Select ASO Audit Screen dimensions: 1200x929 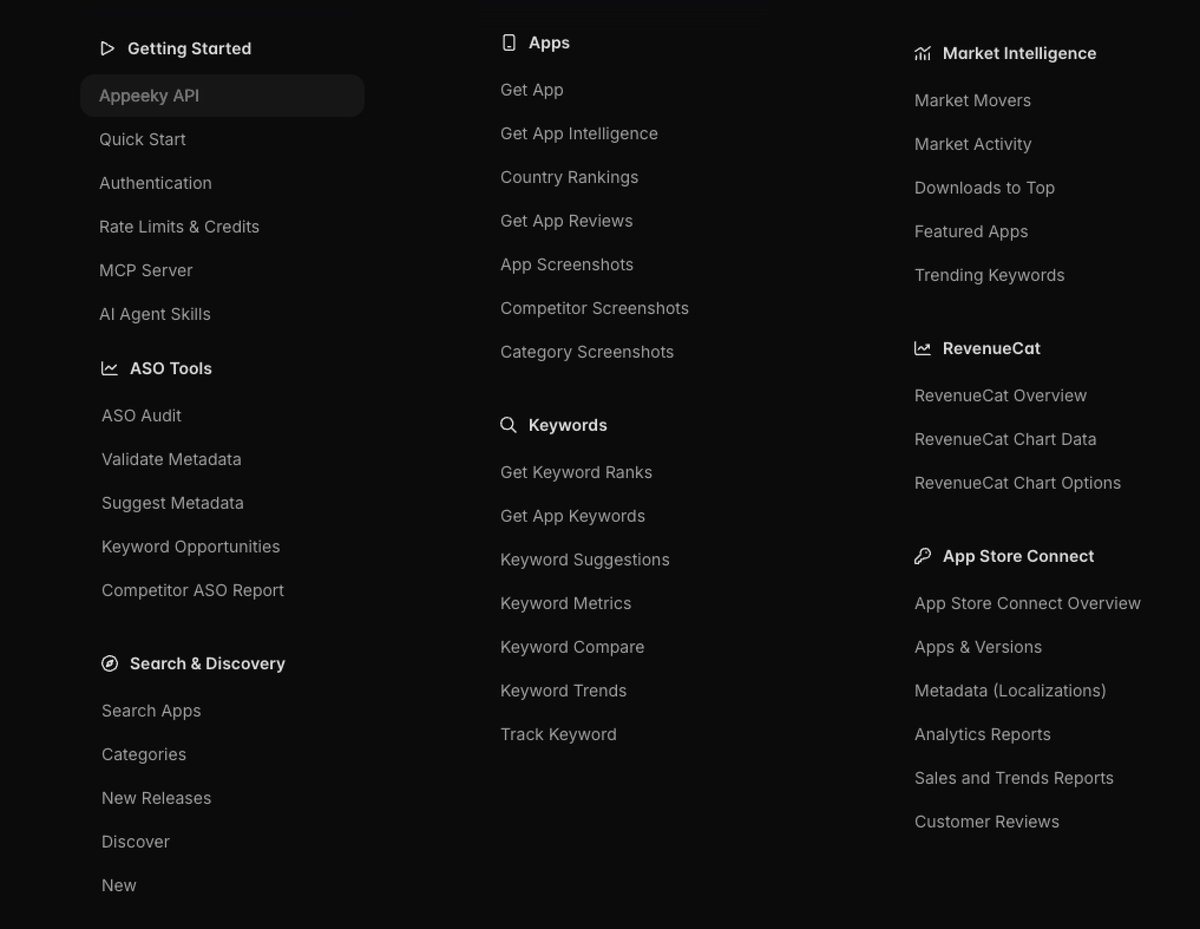[x=141, y=416]
